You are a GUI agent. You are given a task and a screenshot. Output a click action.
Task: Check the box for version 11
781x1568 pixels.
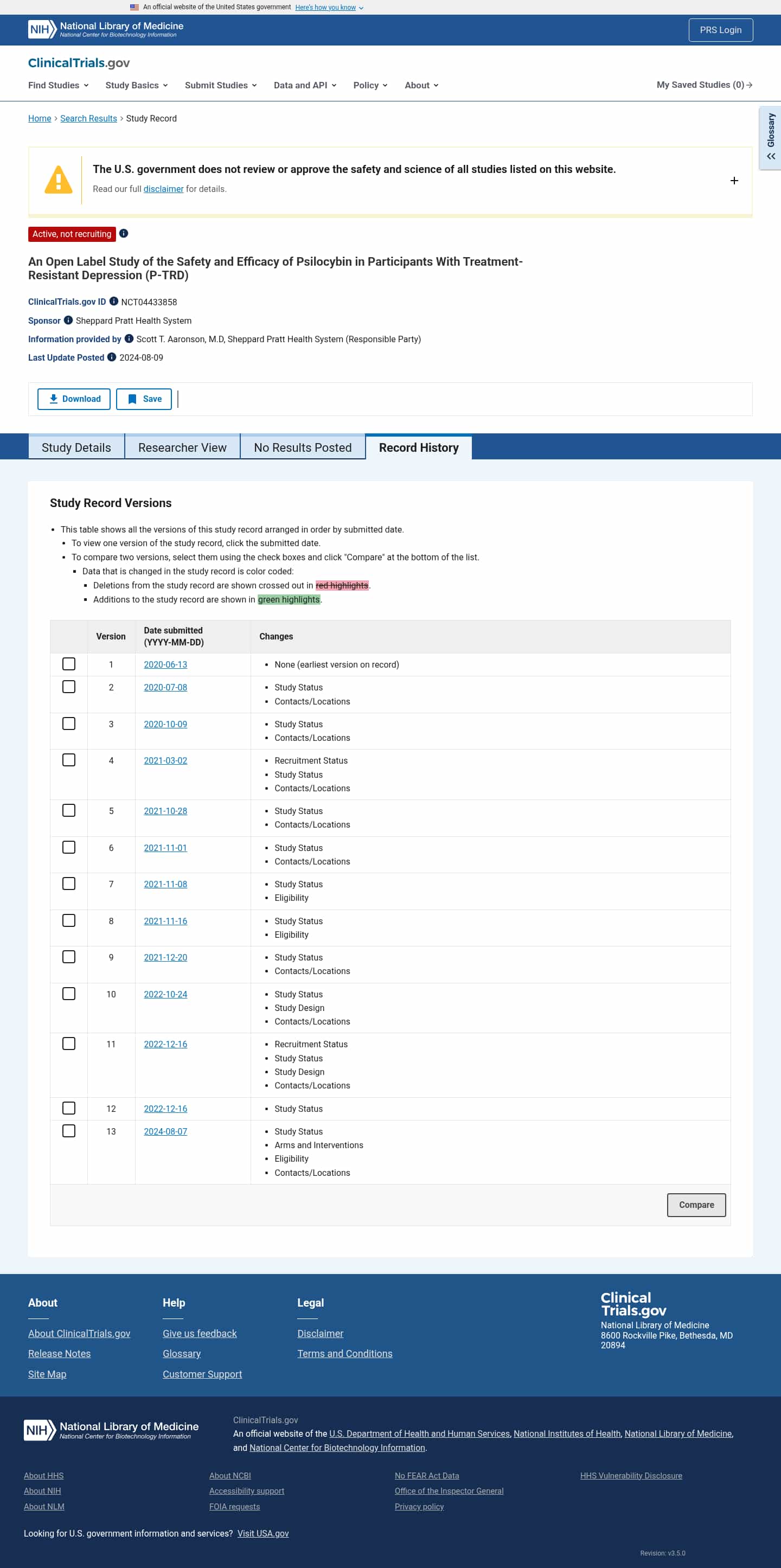(69, 1044)
